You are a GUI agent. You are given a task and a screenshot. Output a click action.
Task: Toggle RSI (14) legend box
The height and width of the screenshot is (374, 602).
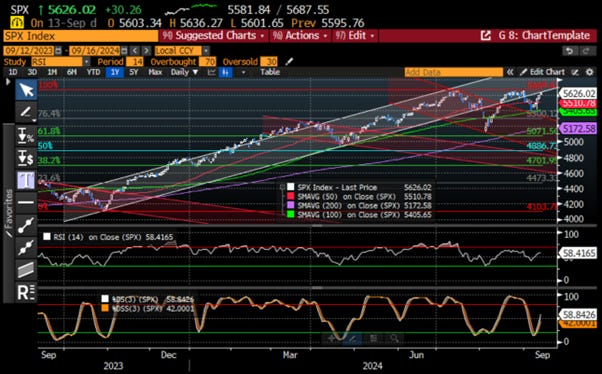click(x=47, y=237)
